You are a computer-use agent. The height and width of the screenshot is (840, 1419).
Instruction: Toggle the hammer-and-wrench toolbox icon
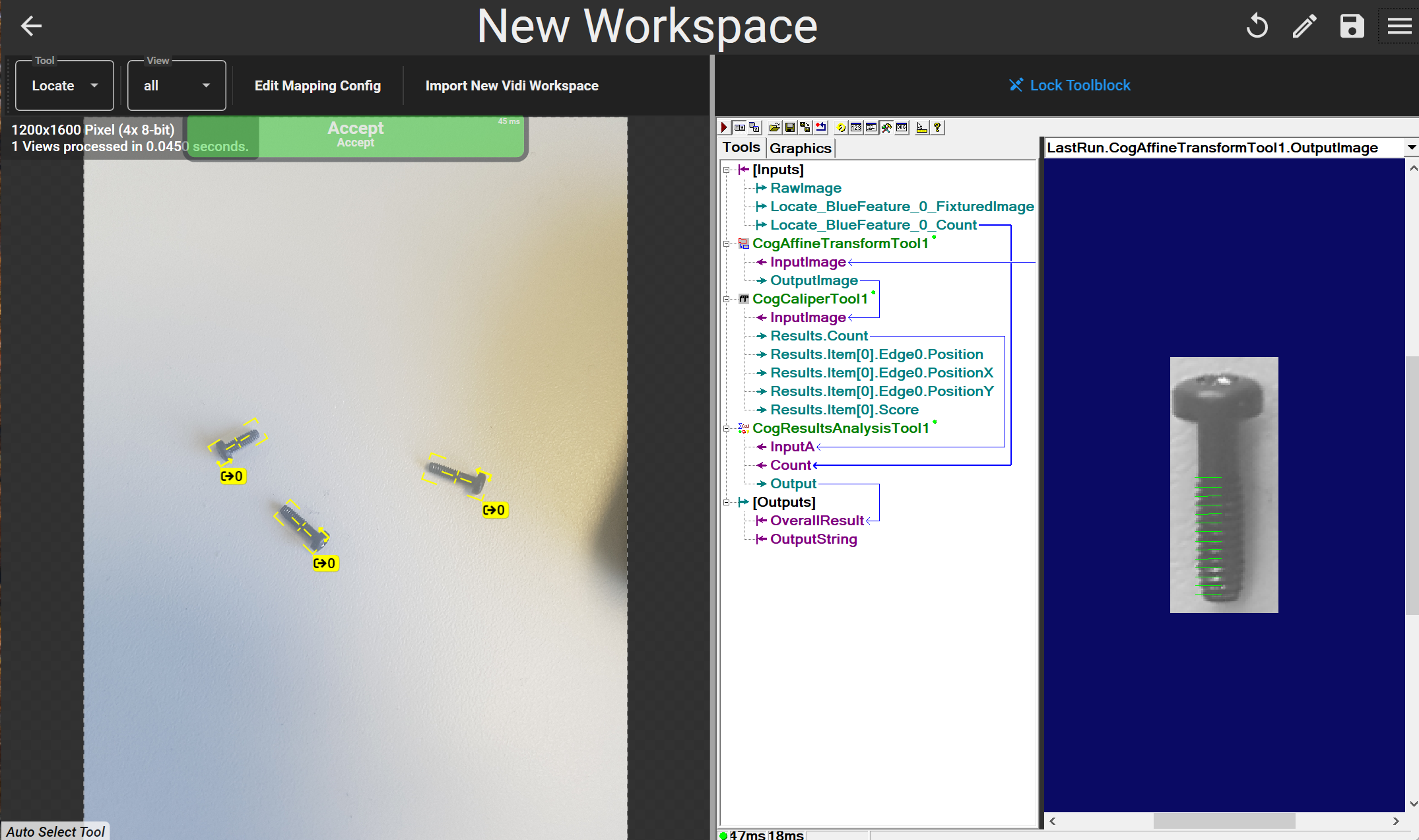(886, 127)
